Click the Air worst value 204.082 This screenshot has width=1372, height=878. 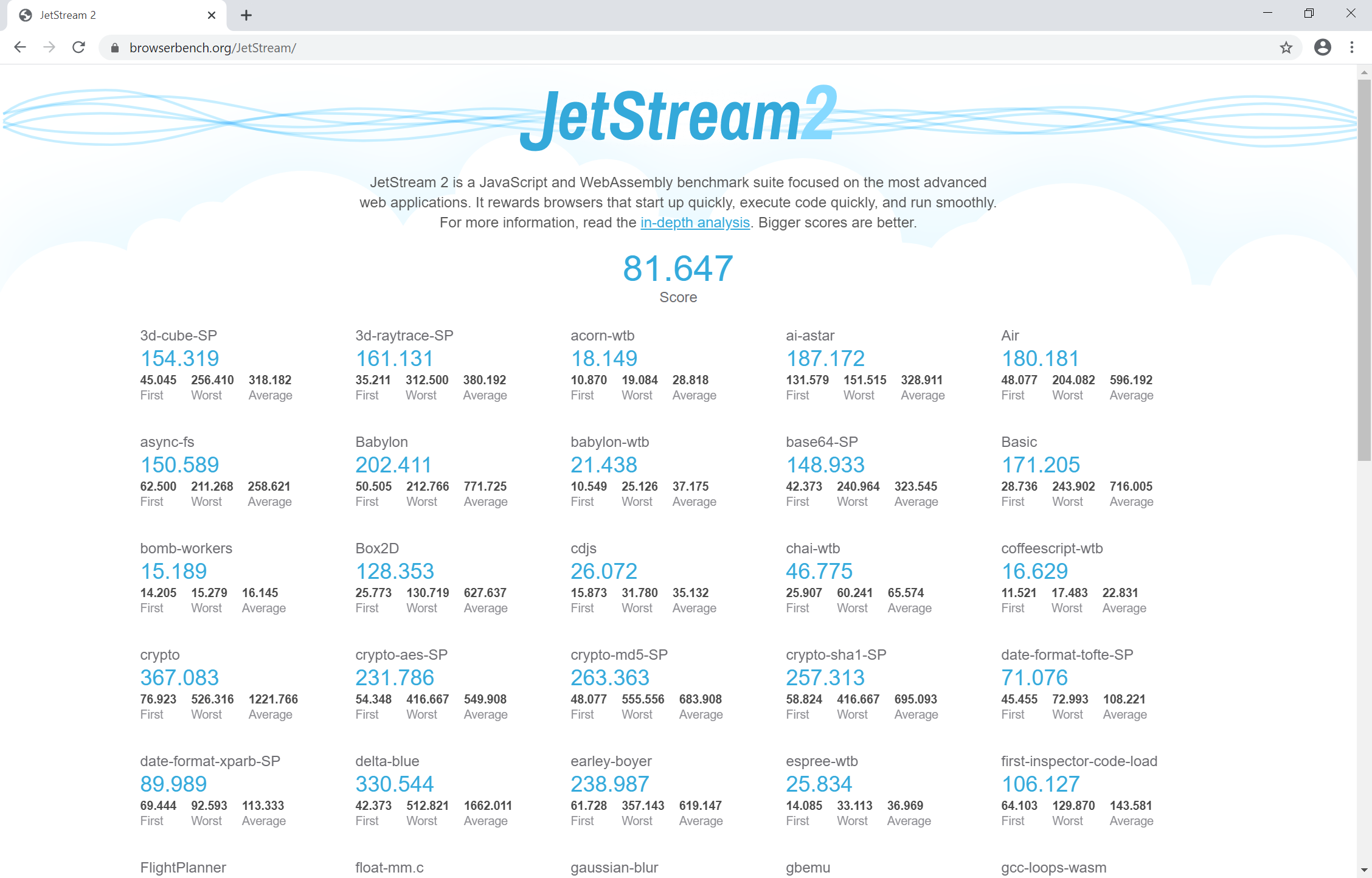(1073, 380)
